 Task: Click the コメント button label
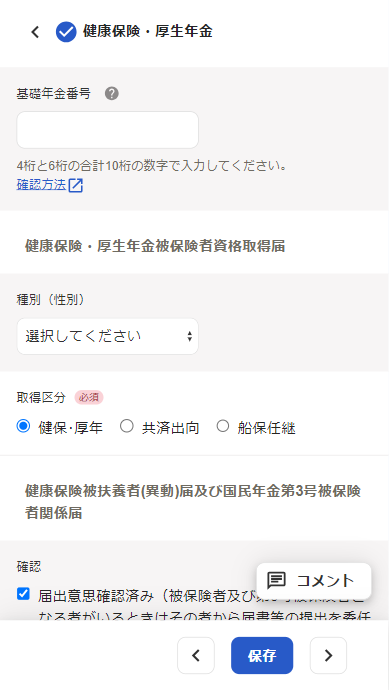pos(325,580)
